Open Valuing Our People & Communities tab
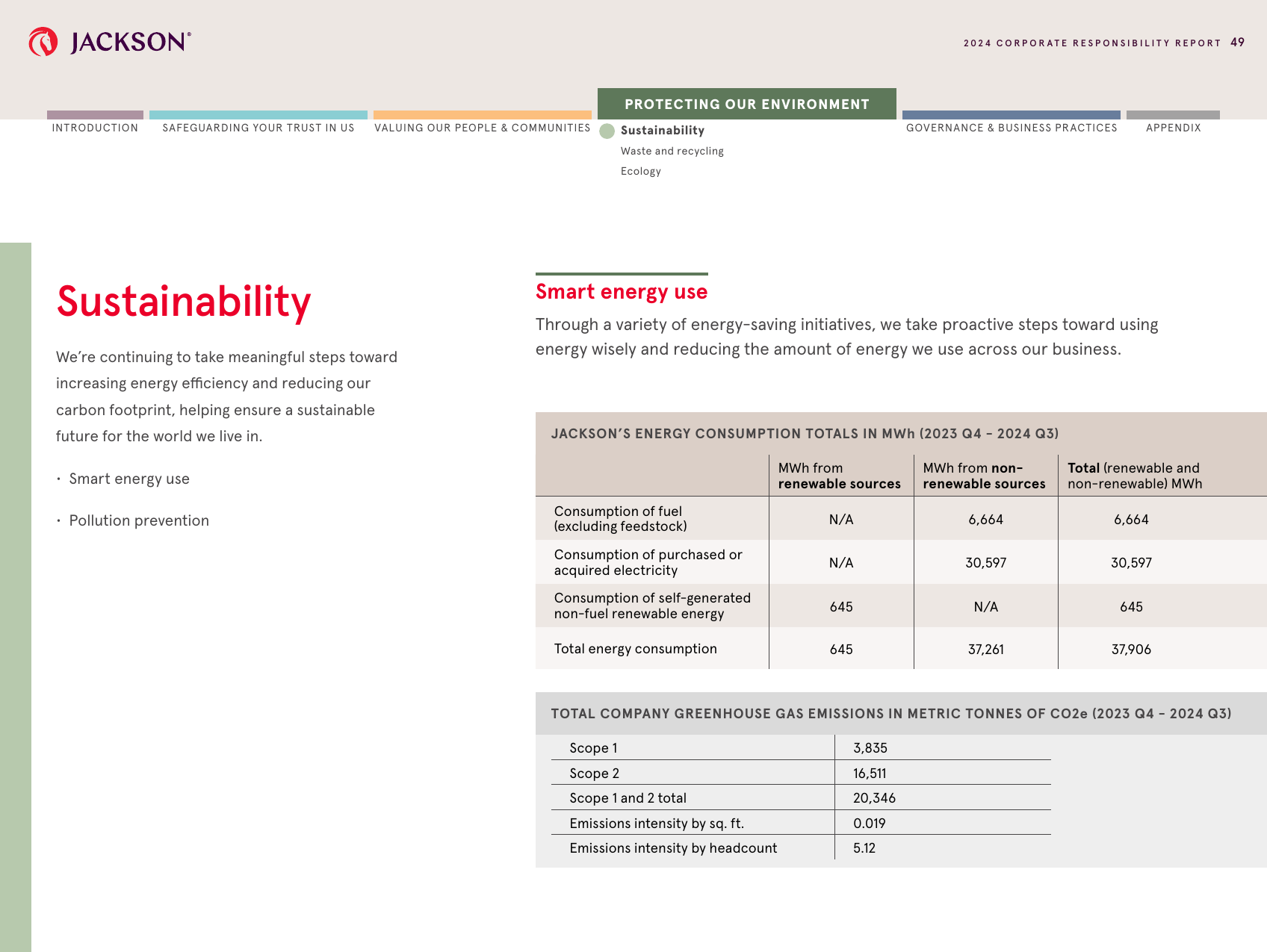The height and width of the screenshot is (952, 1267). click(483, 128)
